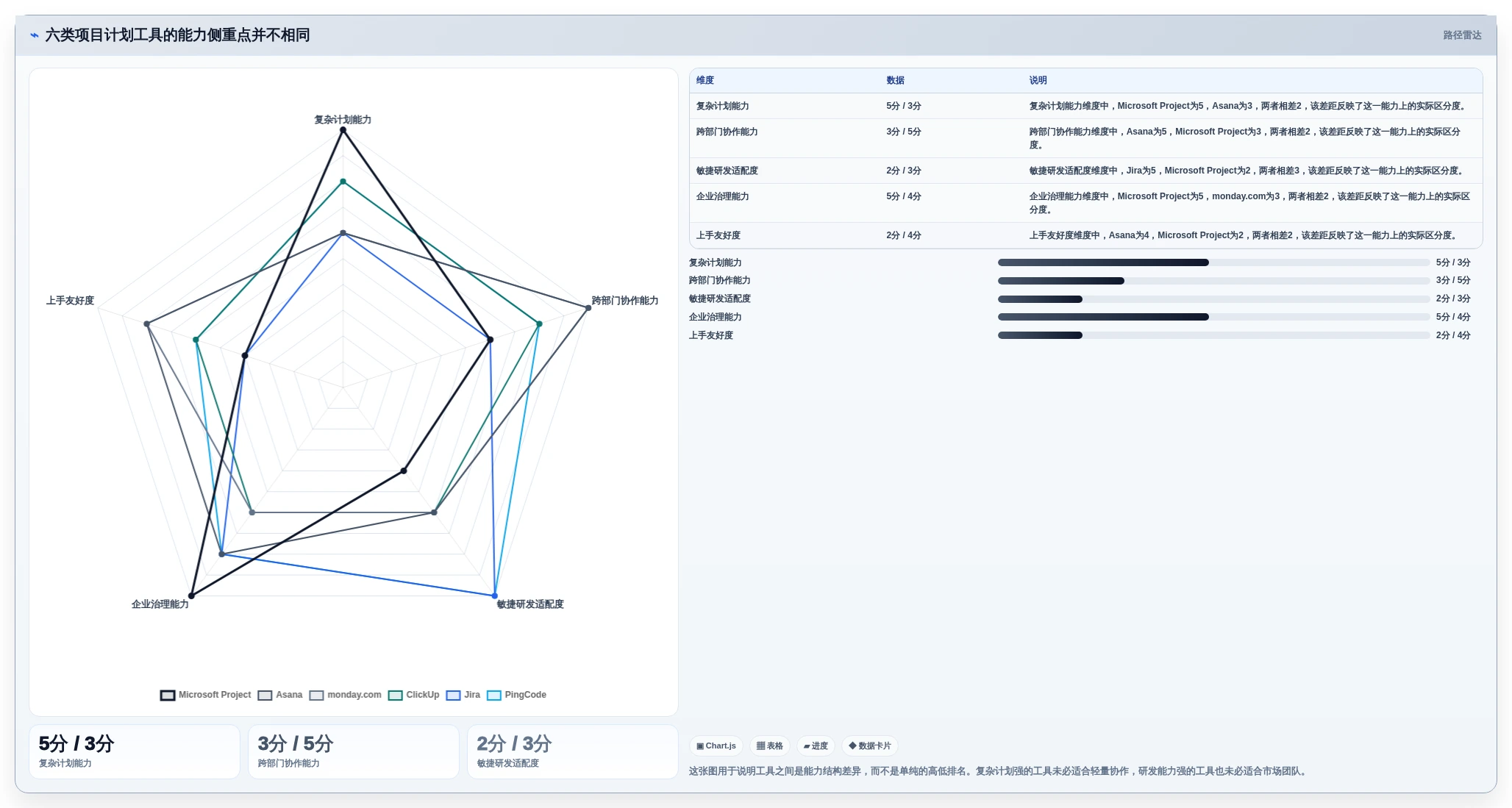Click the 企业治理能力 progress bar
1512x808 pixels.
(x=1213, y=317)
